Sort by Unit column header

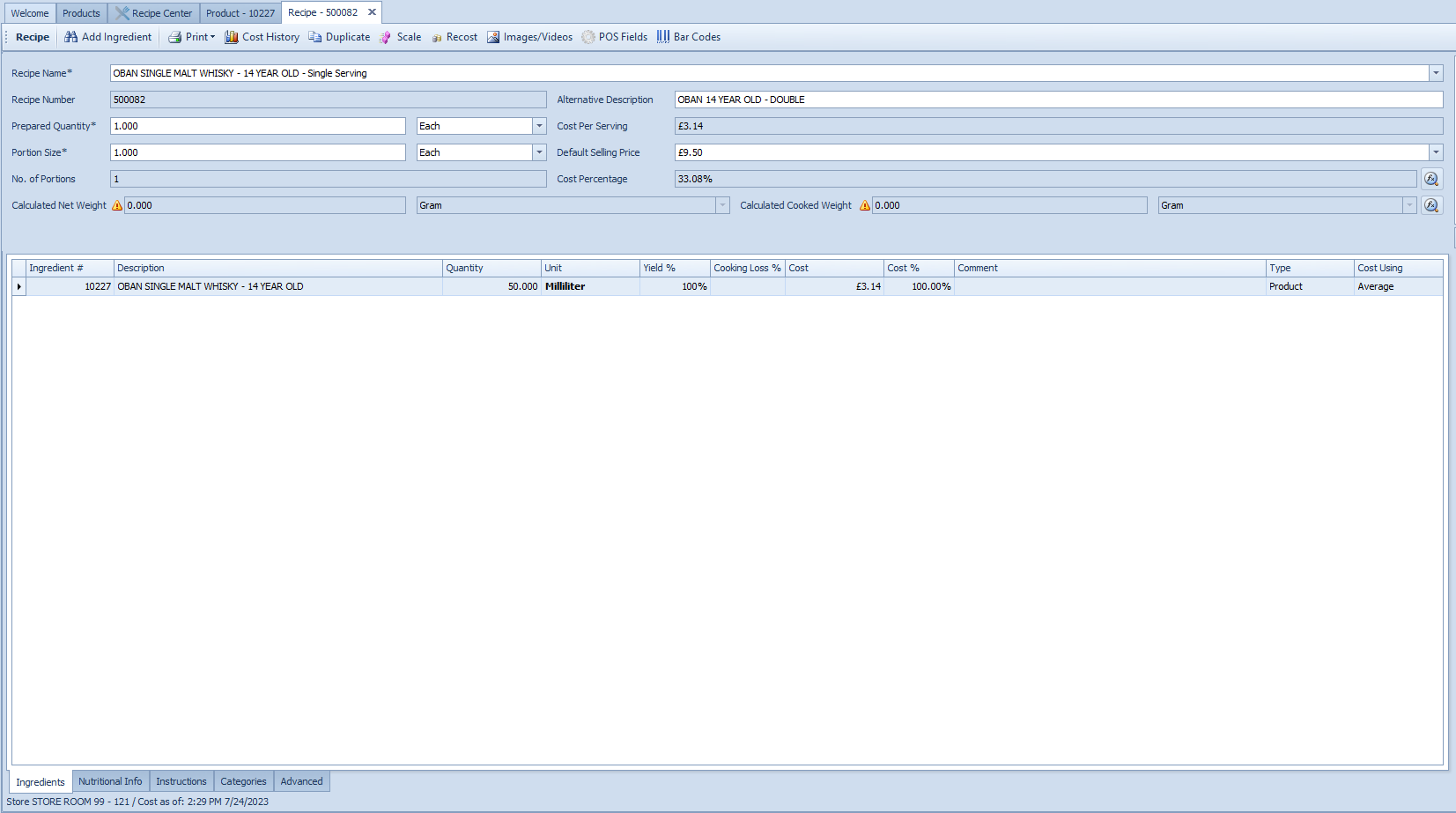pos(590,268)
